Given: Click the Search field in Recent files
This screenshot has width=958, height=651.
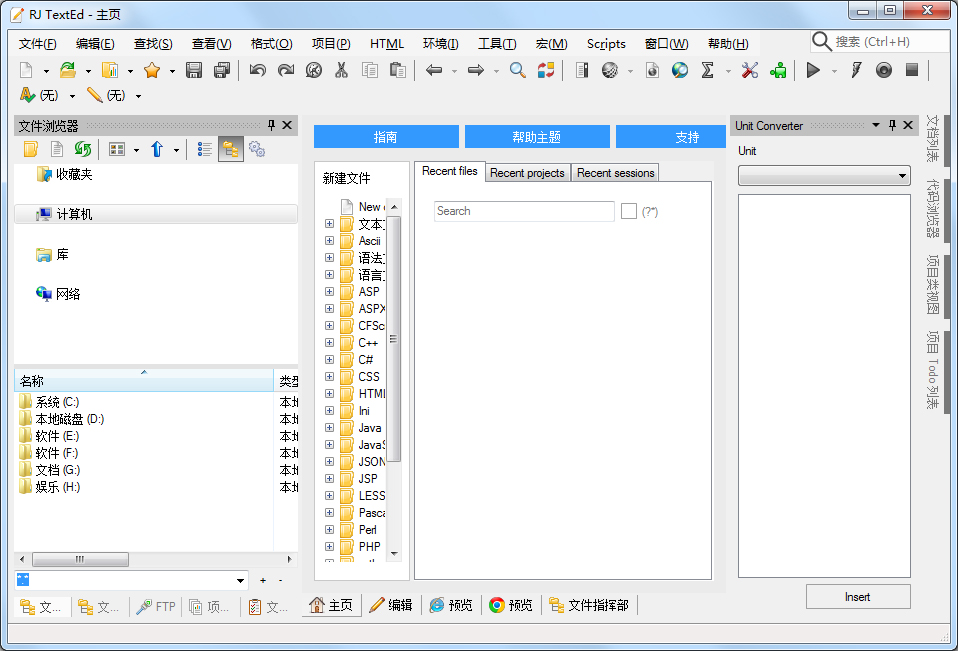Looking at the screenshot, I should [x=524, y=211].
